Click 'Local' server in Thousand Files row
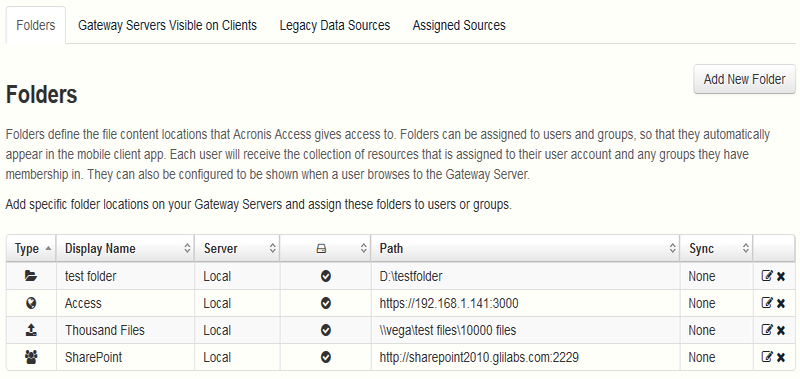800x379 pixels. coord(217,331)
